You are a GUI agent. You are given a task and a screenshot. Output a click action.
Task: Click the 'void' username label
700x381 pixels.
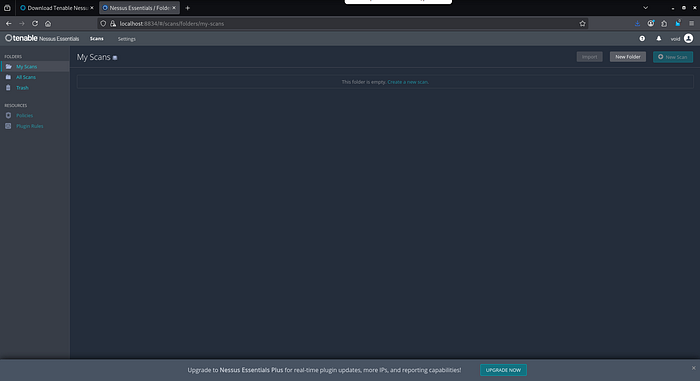point(675,39)
